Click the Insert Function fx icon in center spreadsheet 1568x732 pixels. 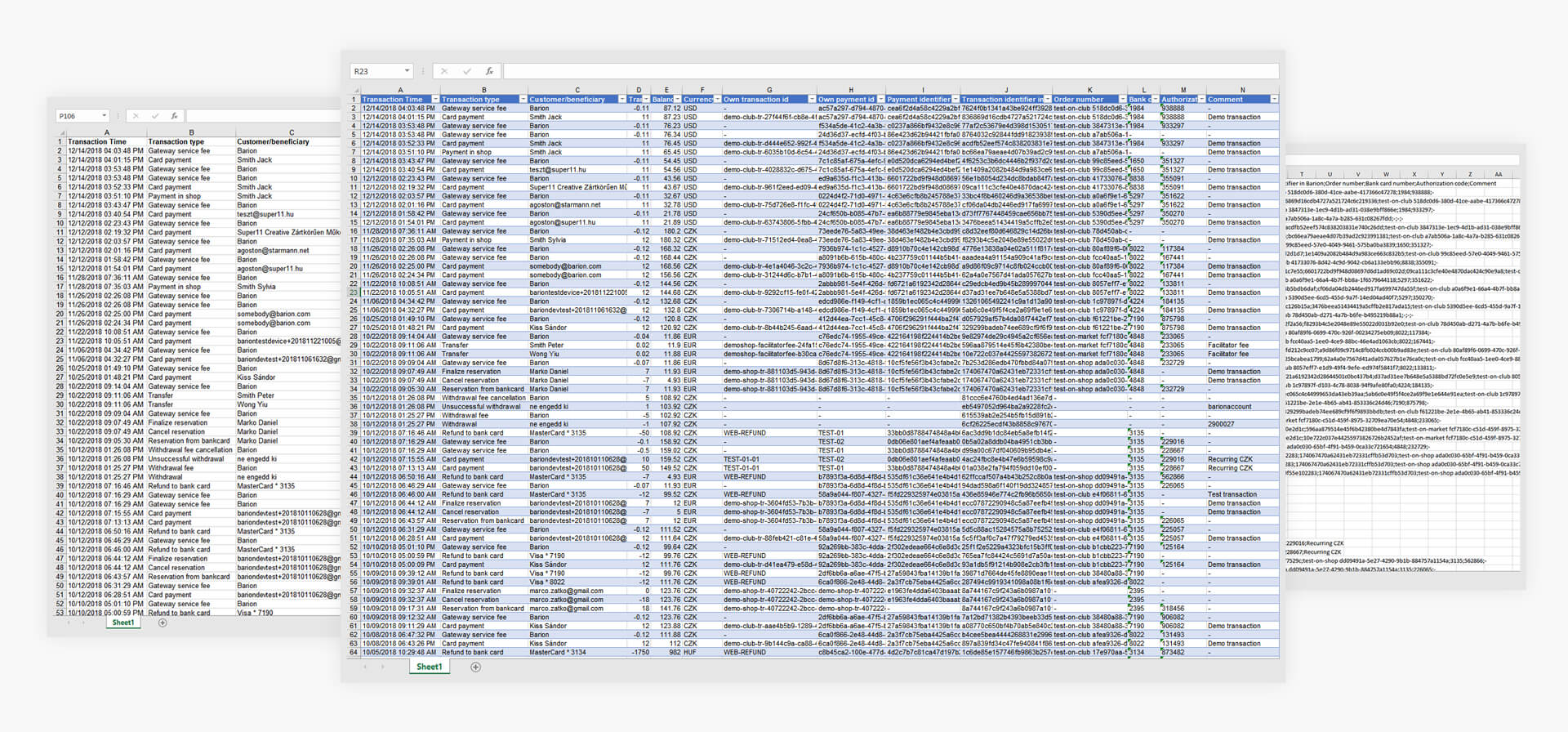click(489, 72)
